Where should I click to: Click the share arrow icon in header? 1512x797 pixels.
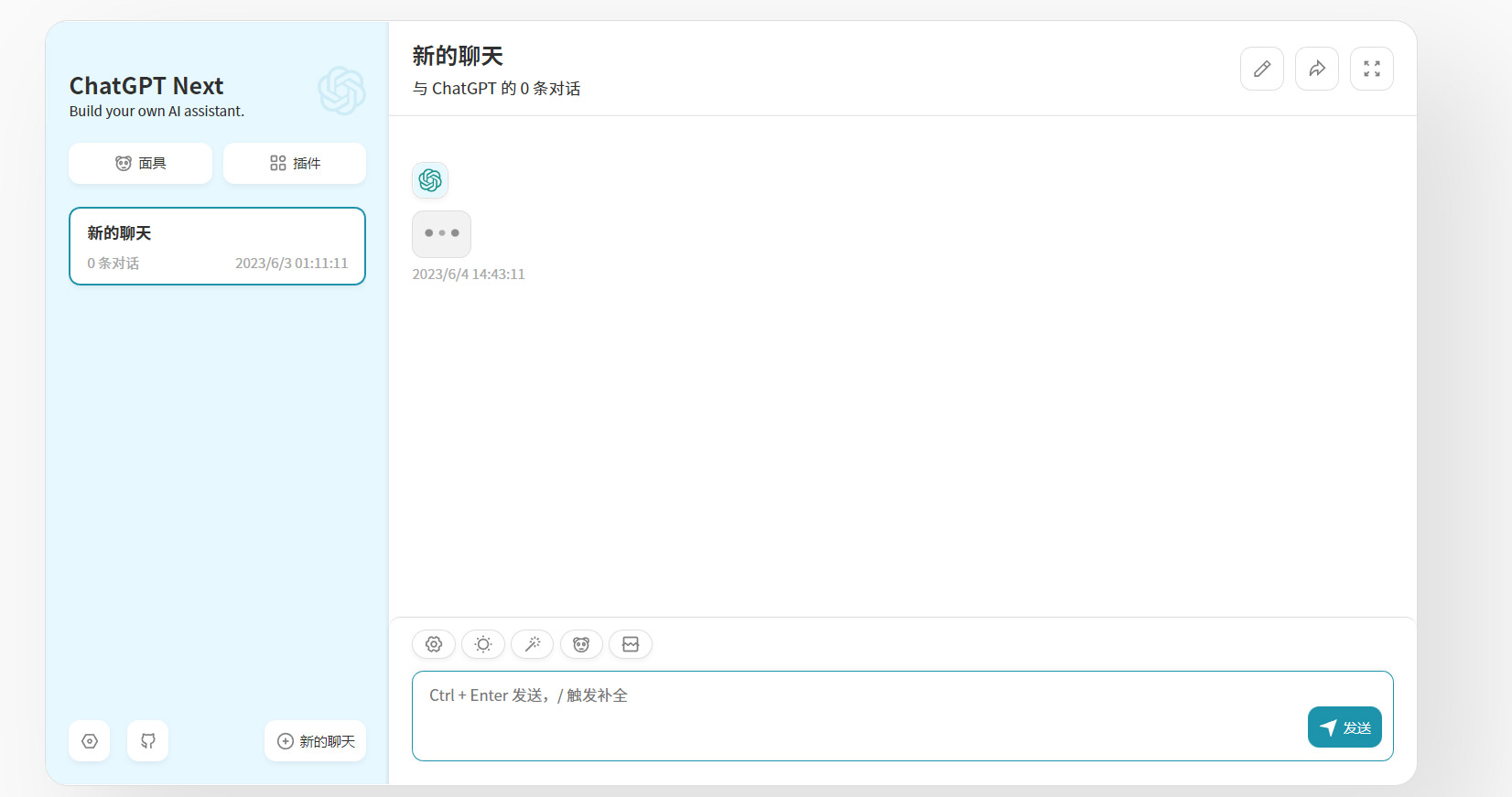pos(1316,69)
